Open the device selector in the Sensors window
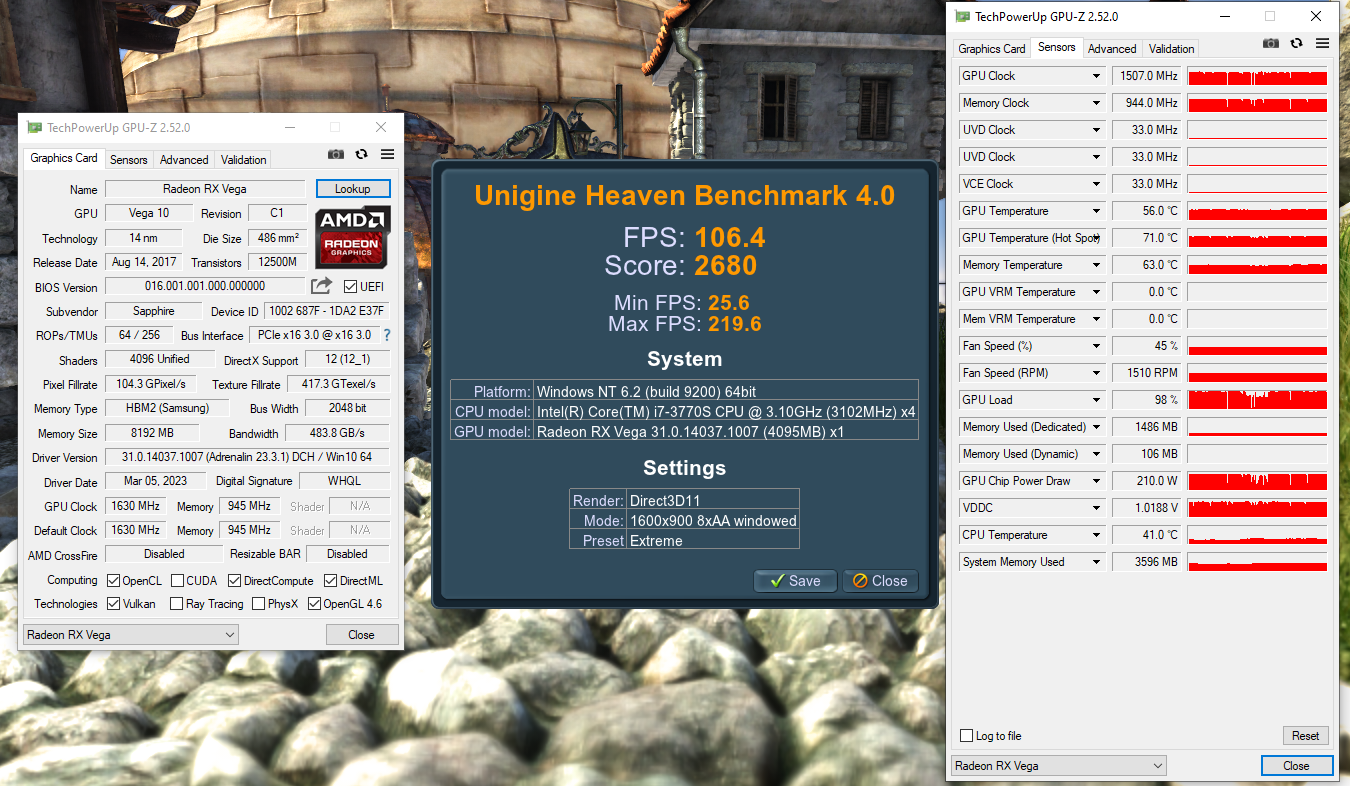 coord(1058,766)
